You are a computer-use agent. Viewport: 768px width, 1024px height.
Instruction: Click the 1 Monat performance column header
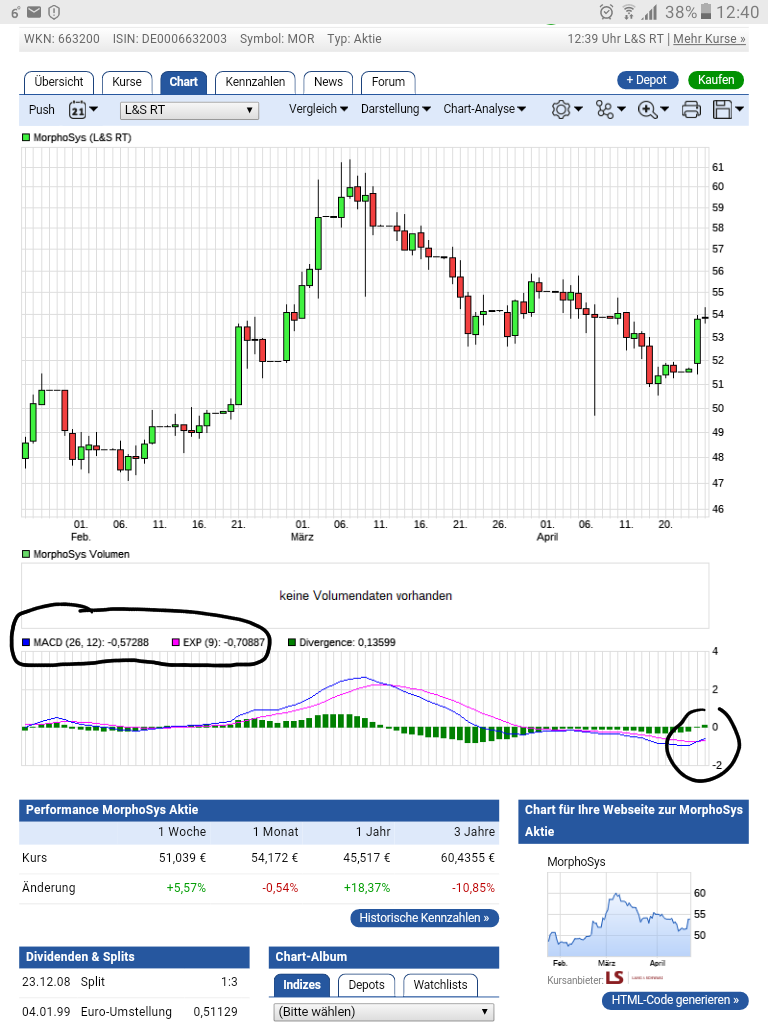click(x=276, y=832)
